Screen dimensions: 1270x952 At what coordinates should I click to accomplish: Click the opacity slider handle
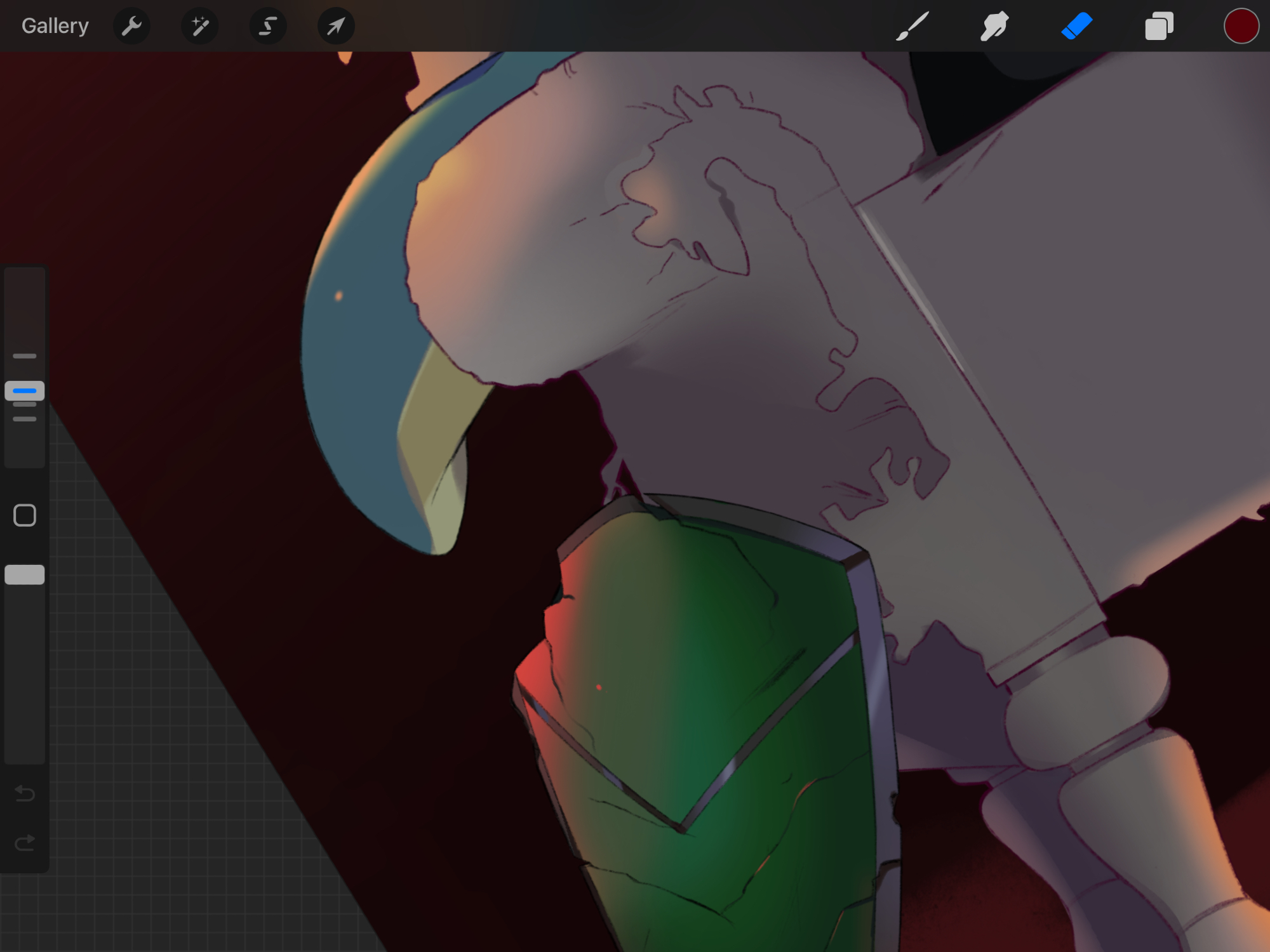25,574
